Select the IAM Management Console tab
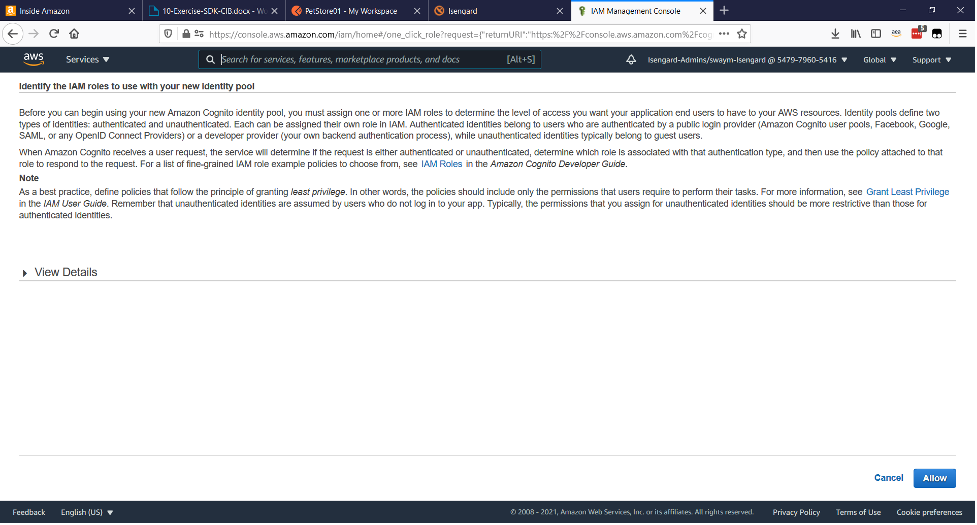The height and width of the screenshot is (525, 977). 642,11
